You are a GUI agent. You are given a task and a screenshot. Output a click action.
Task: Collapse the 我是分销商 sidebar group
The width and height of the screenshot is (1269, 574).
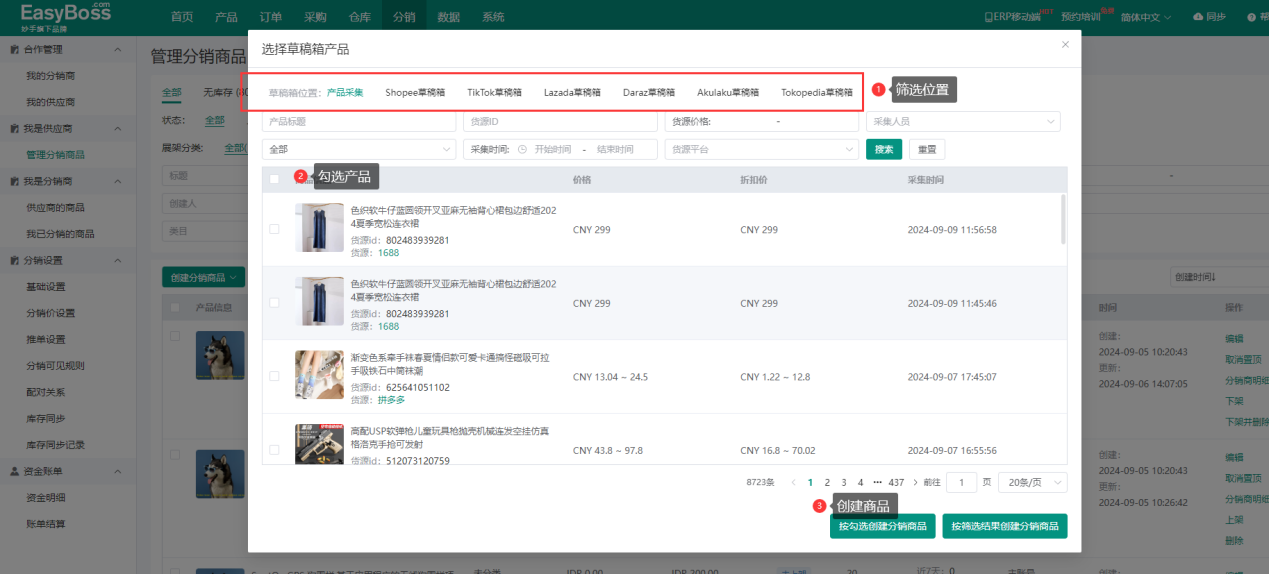click(x=118, y=181)
